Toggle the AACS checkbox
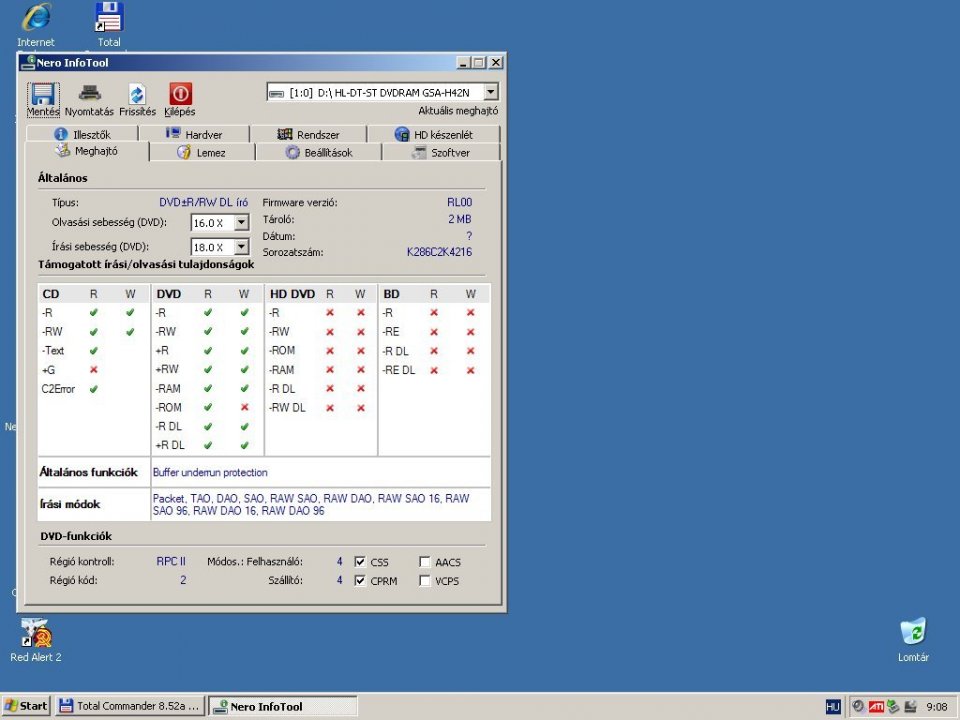Image resolution: width=960 pixels, height=720 pixels. click(425, 561)
